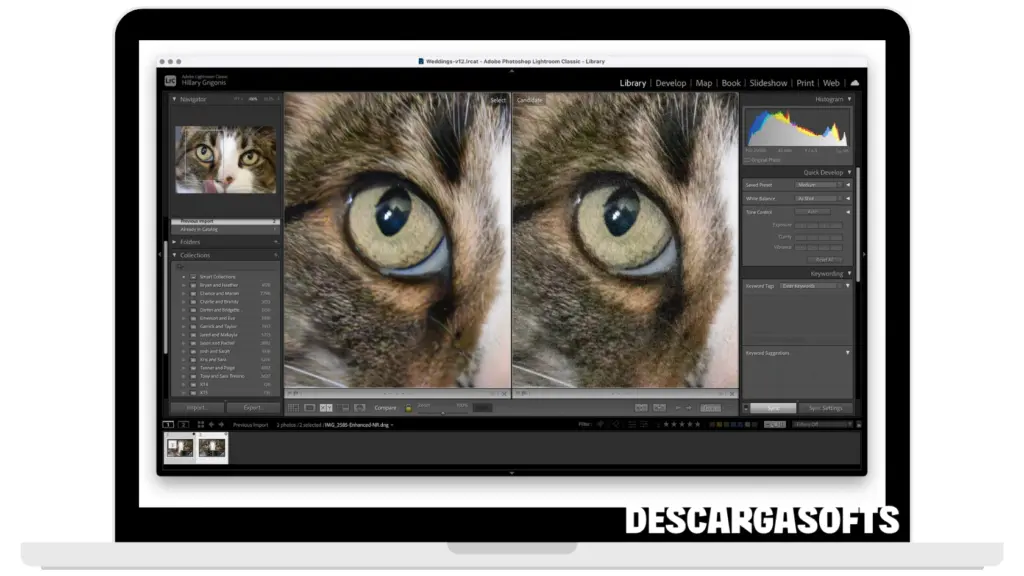Viewport: 1024px width, 576px height.
Task: Toggle the filter flag icon in filmstrip
Action: 600,425
